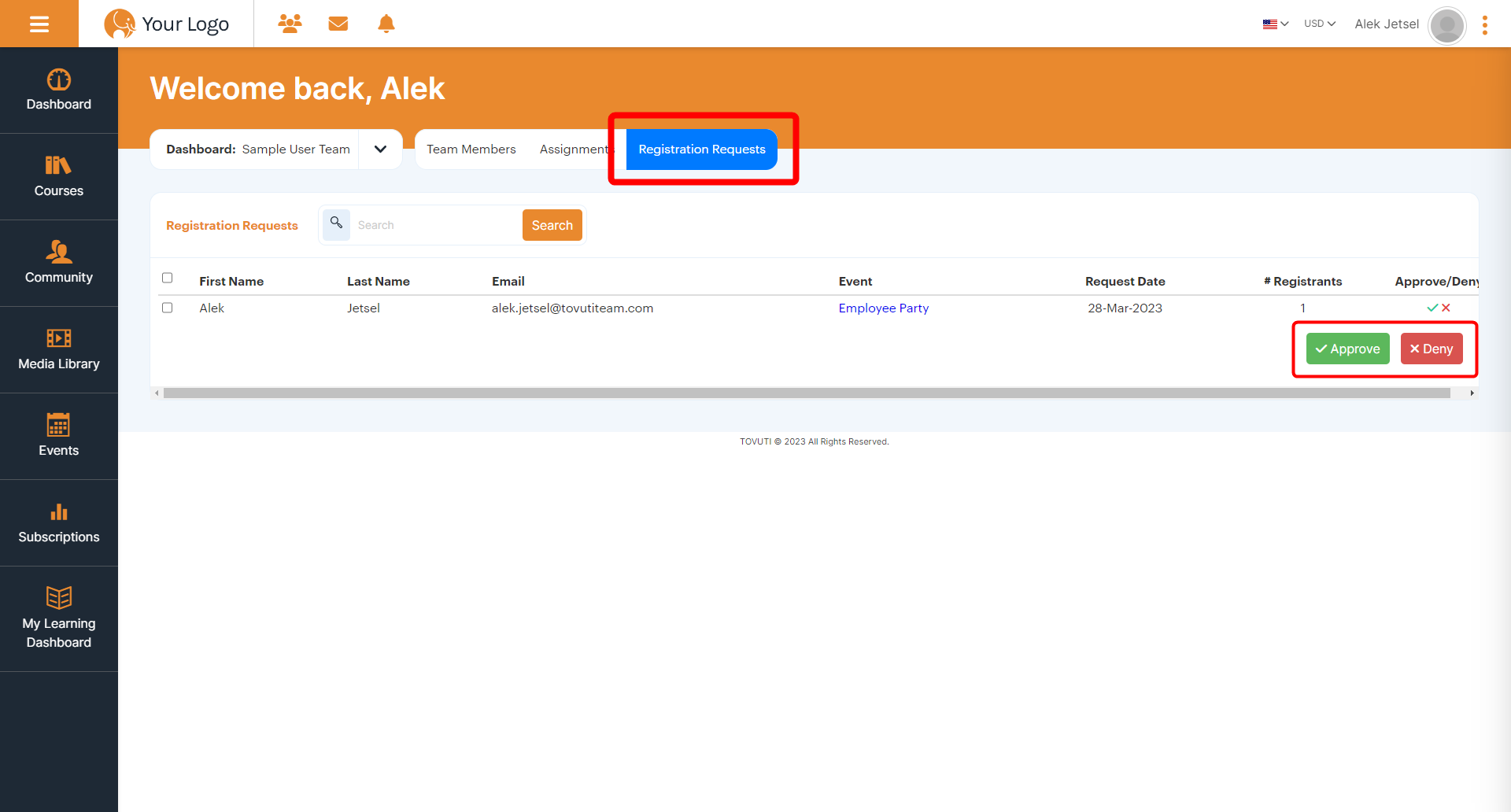Select the Registration Requests tab
This screenshot has height=812, width=1511.
click(702, 149)
